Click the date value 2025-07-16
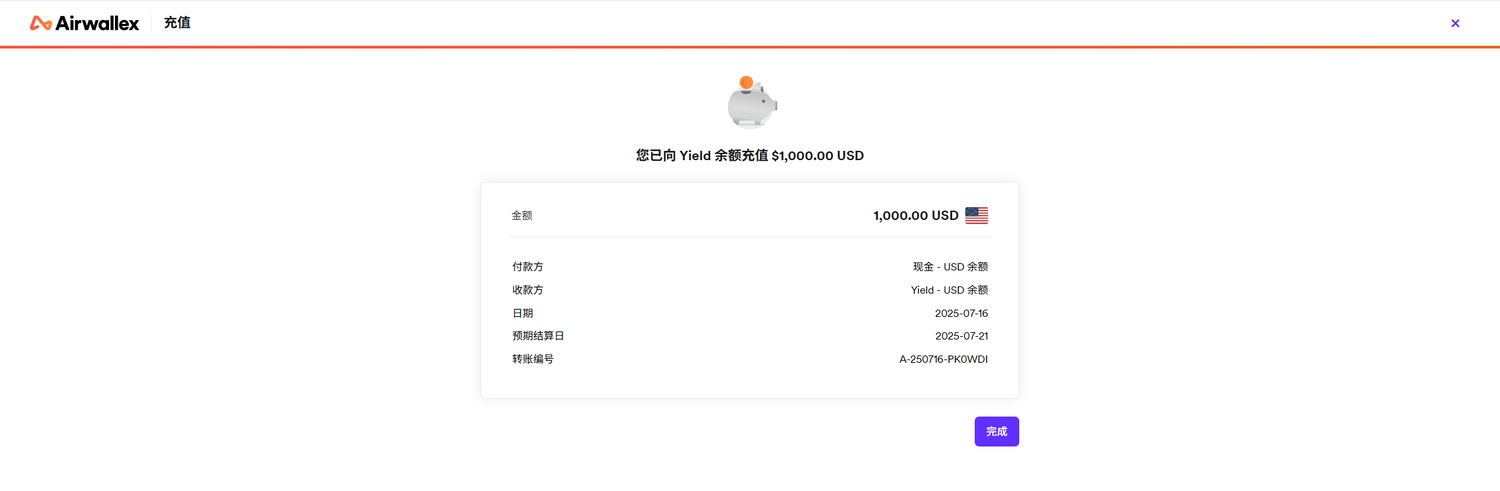The width and height of the screenshot is (1500, 491). [961, 313]
